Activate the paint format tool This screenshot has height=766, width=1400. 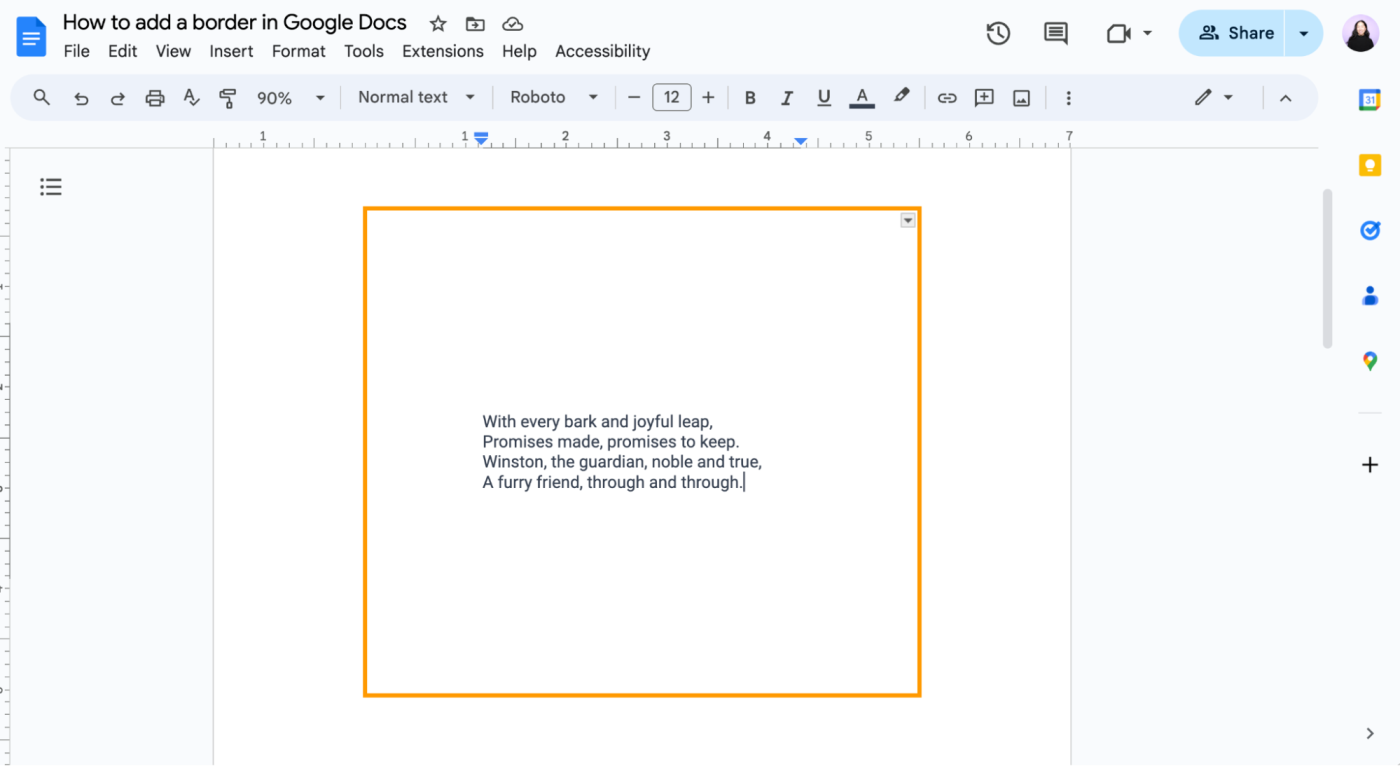coord(227,98)
